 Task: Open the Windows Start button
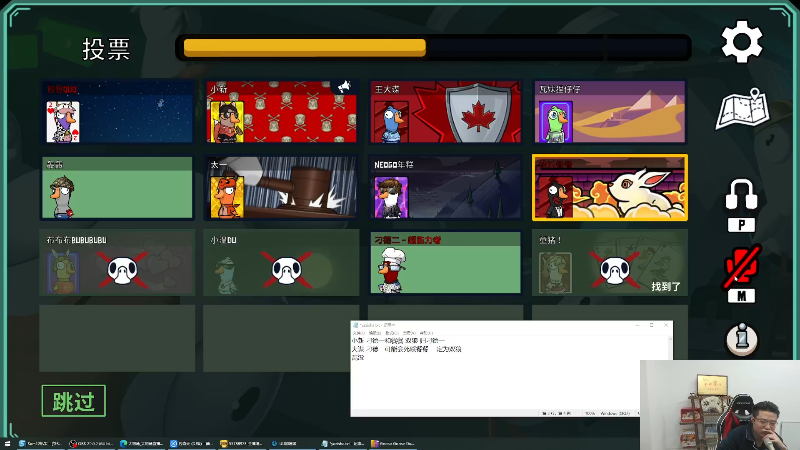7,444
